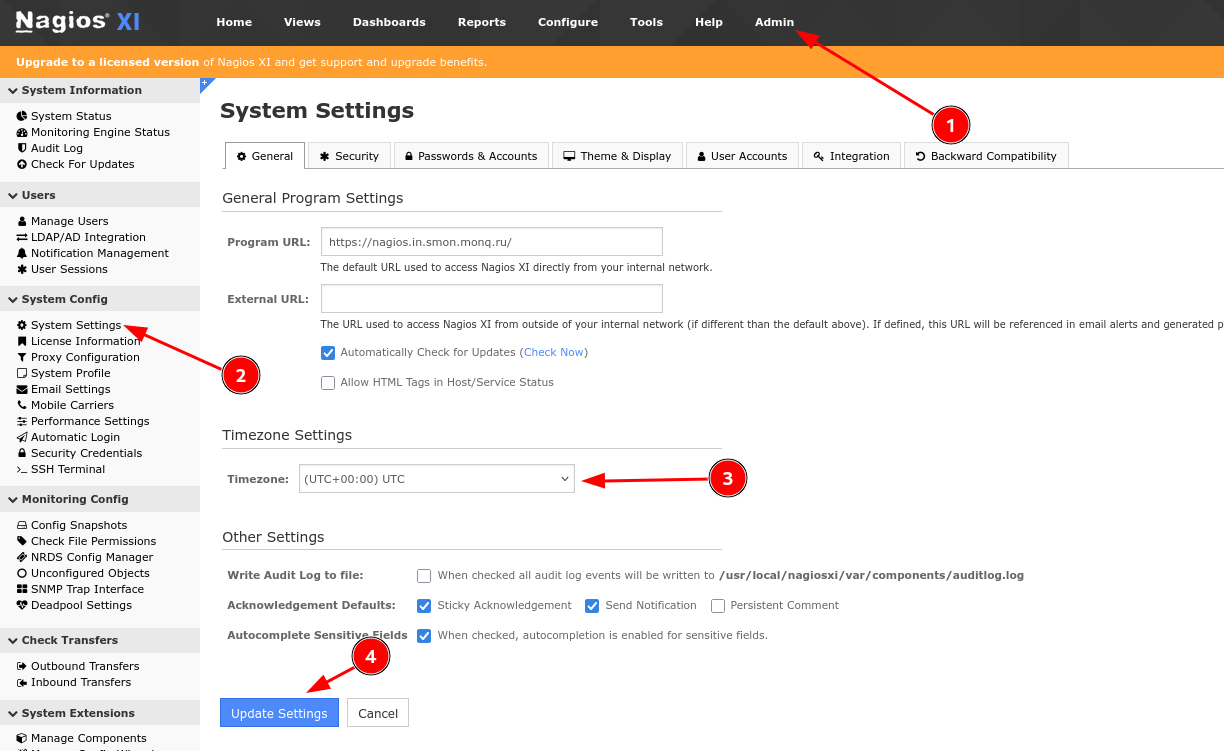Click the Program URL input field

click(491, 242)
